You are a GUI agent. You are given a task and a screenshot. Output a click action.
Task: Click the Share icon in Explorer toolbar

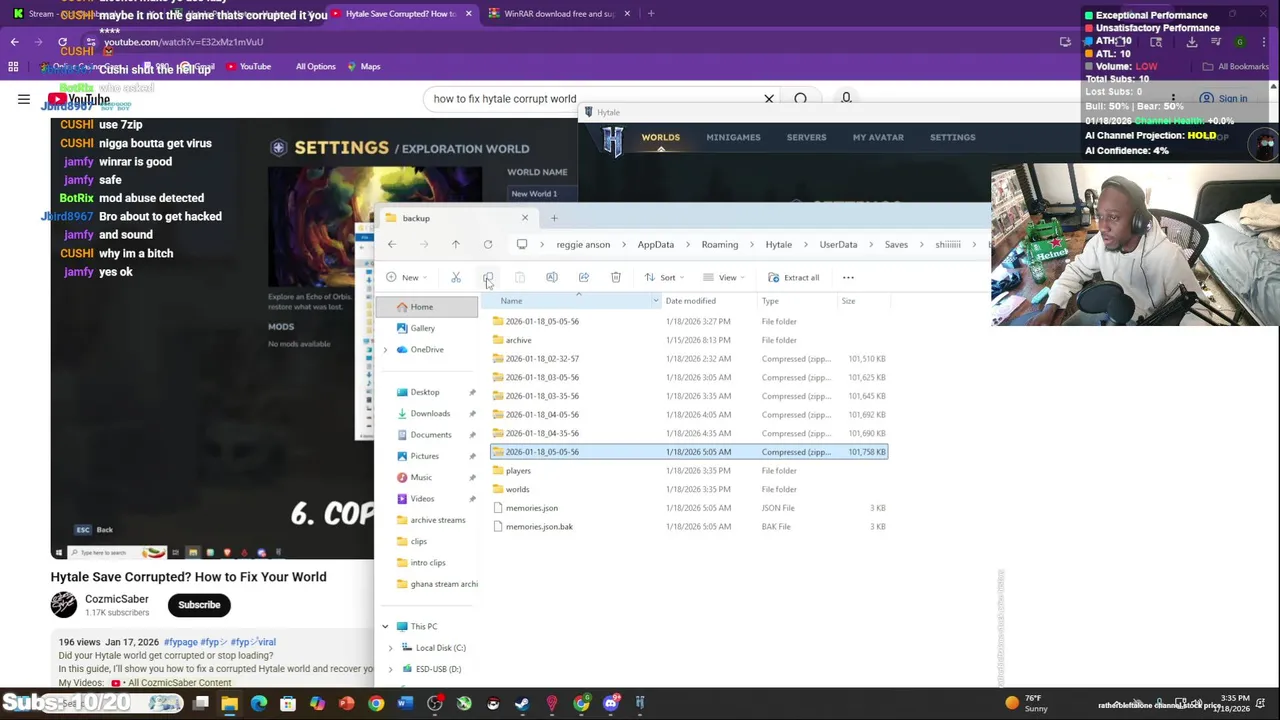[x=584, y=277]
